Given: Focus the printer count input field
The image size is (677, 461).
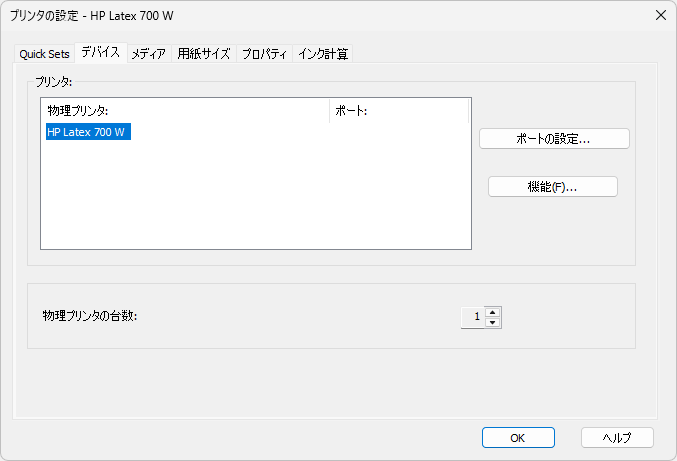Looking at the screenshot, I should (x=473, y=318).
